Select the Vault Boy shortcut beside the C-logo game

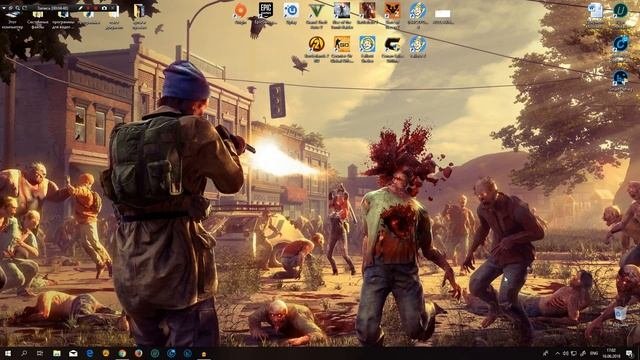(418, 47)
